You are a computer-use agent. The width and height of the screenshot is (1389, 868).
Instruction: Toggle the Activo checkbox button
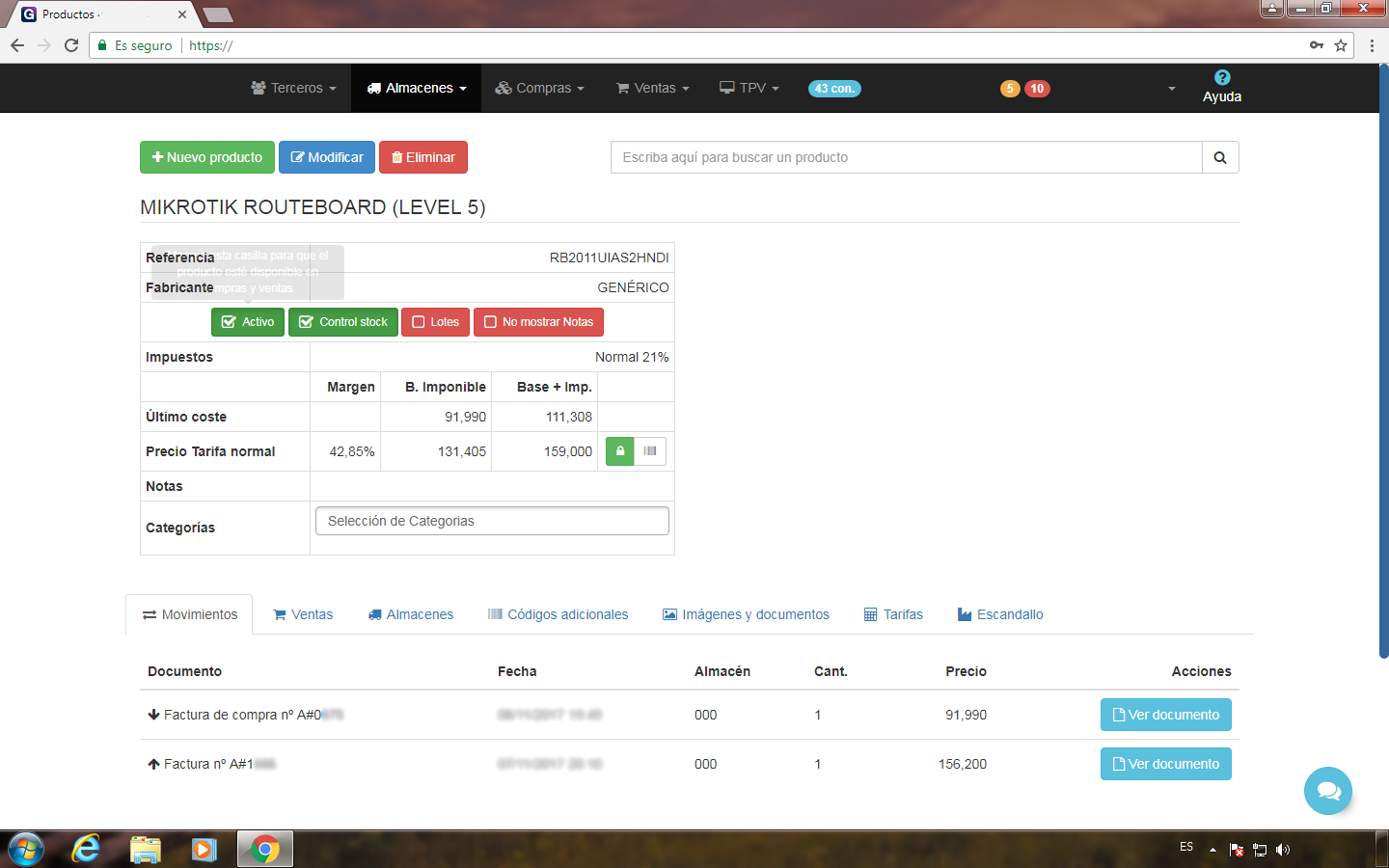coord(248,322)
